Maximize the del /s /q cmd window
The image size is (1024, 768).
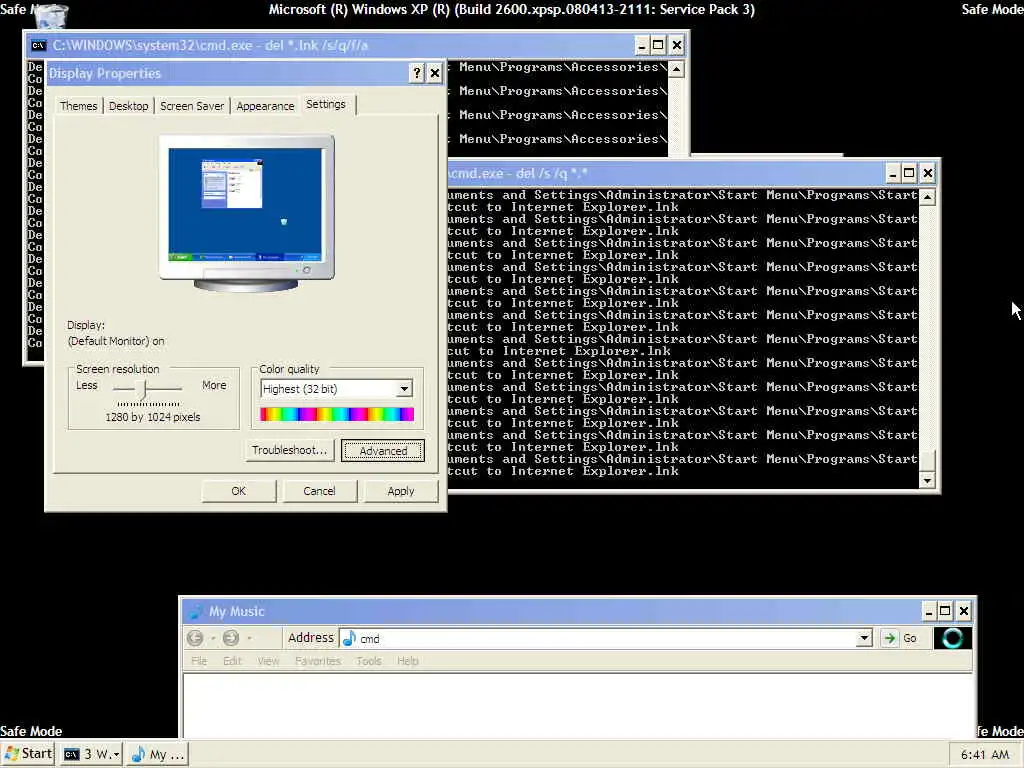(x=909, y=173)
